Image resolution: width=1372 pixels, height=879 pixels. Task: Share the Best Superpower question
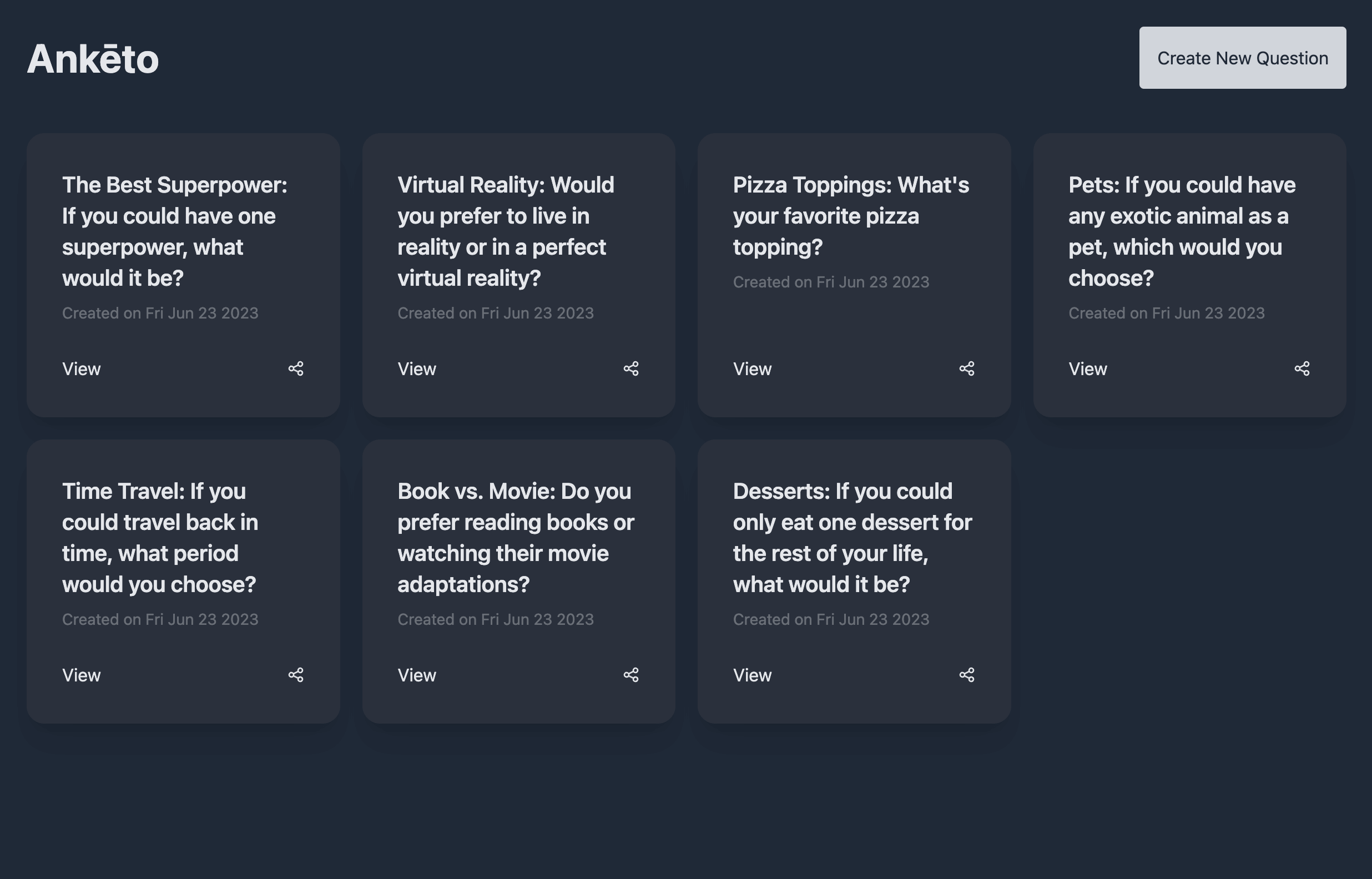pos(296,368)
